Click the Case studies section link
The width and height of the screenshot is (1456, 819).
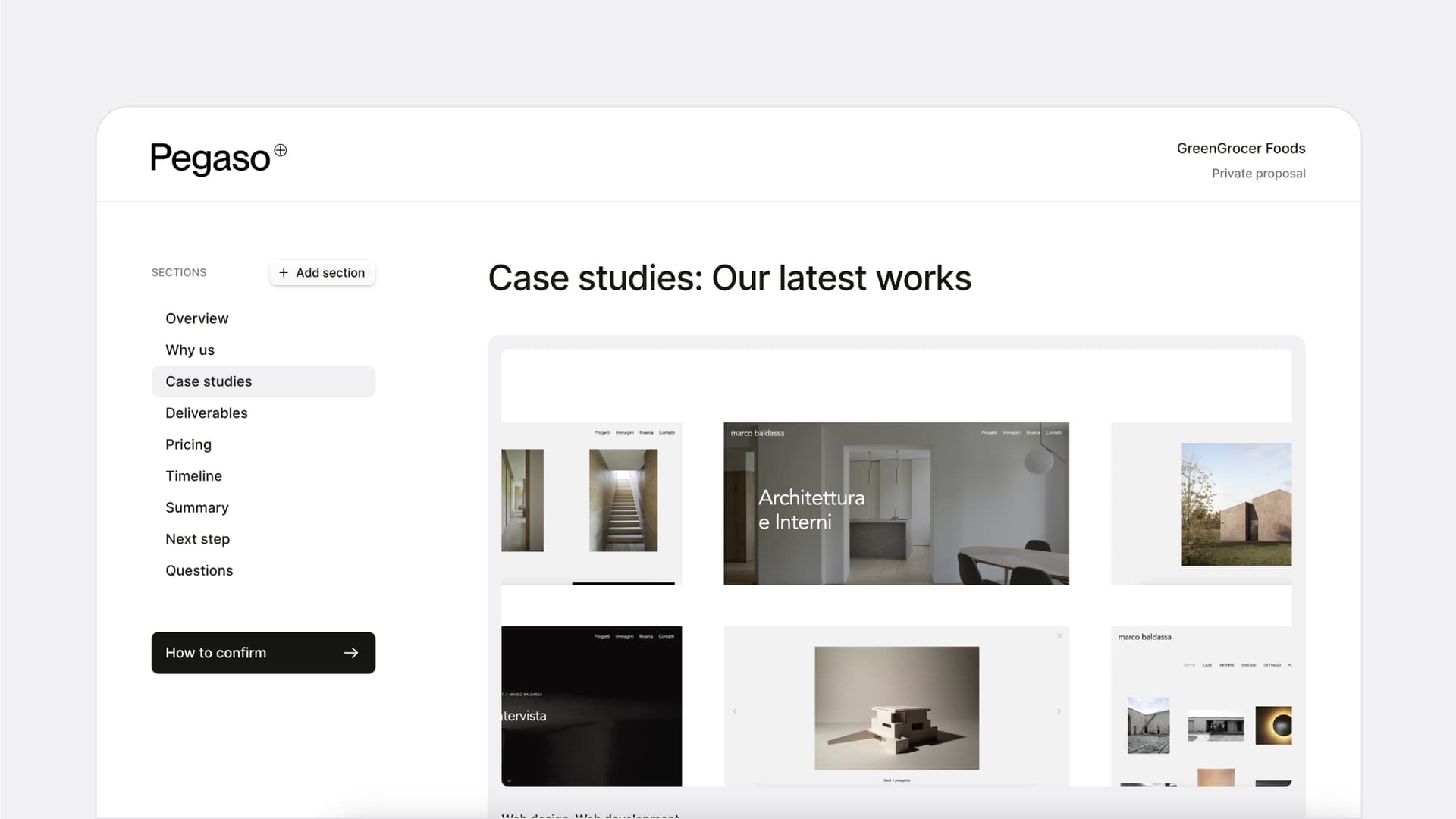(208, 381)
